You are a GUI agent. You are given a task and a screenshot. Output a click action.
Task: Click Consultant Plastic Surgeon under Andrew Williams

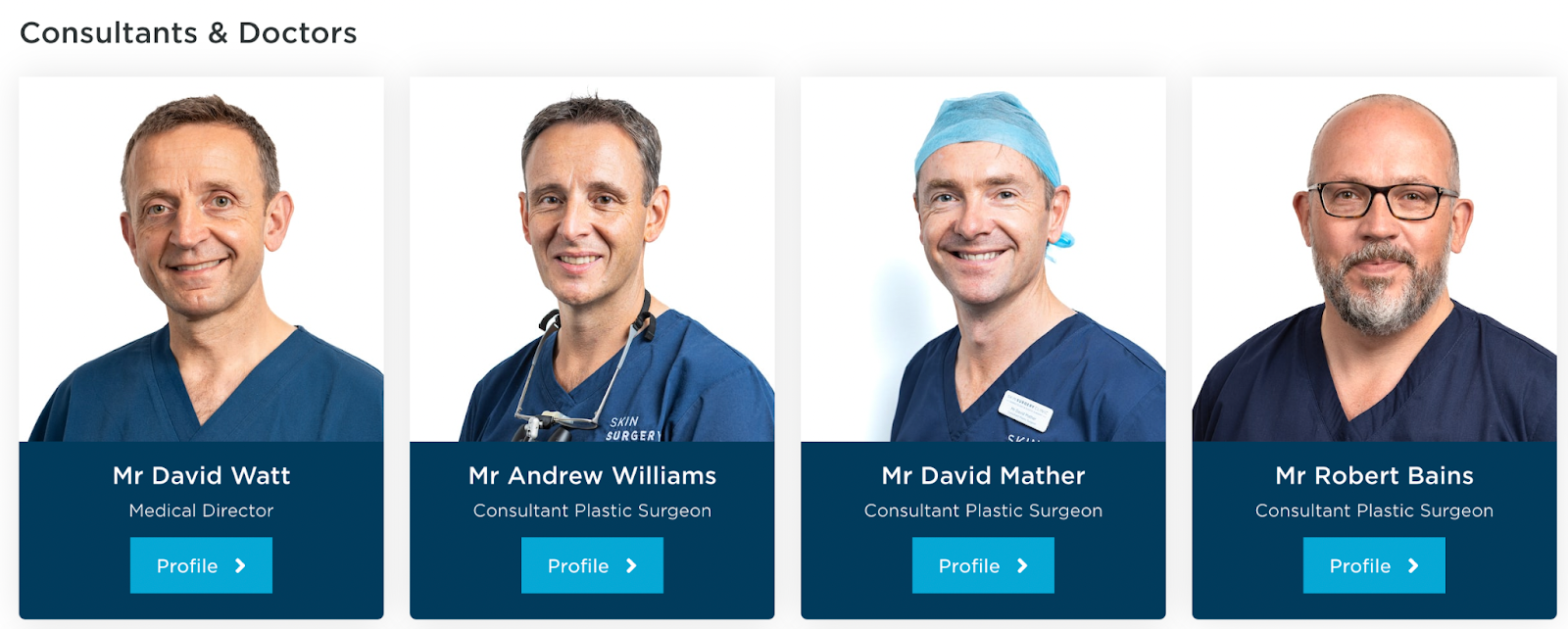[x=592, y=510]
